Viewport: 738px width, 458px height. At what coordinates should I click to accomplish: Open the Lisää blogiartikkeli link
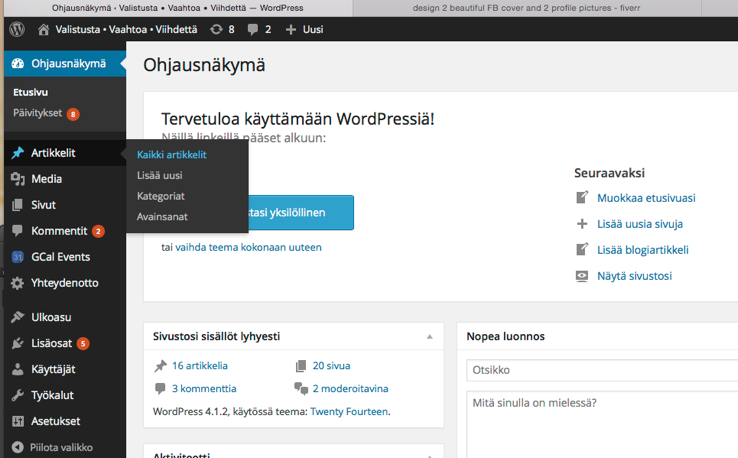coord(643,250)
